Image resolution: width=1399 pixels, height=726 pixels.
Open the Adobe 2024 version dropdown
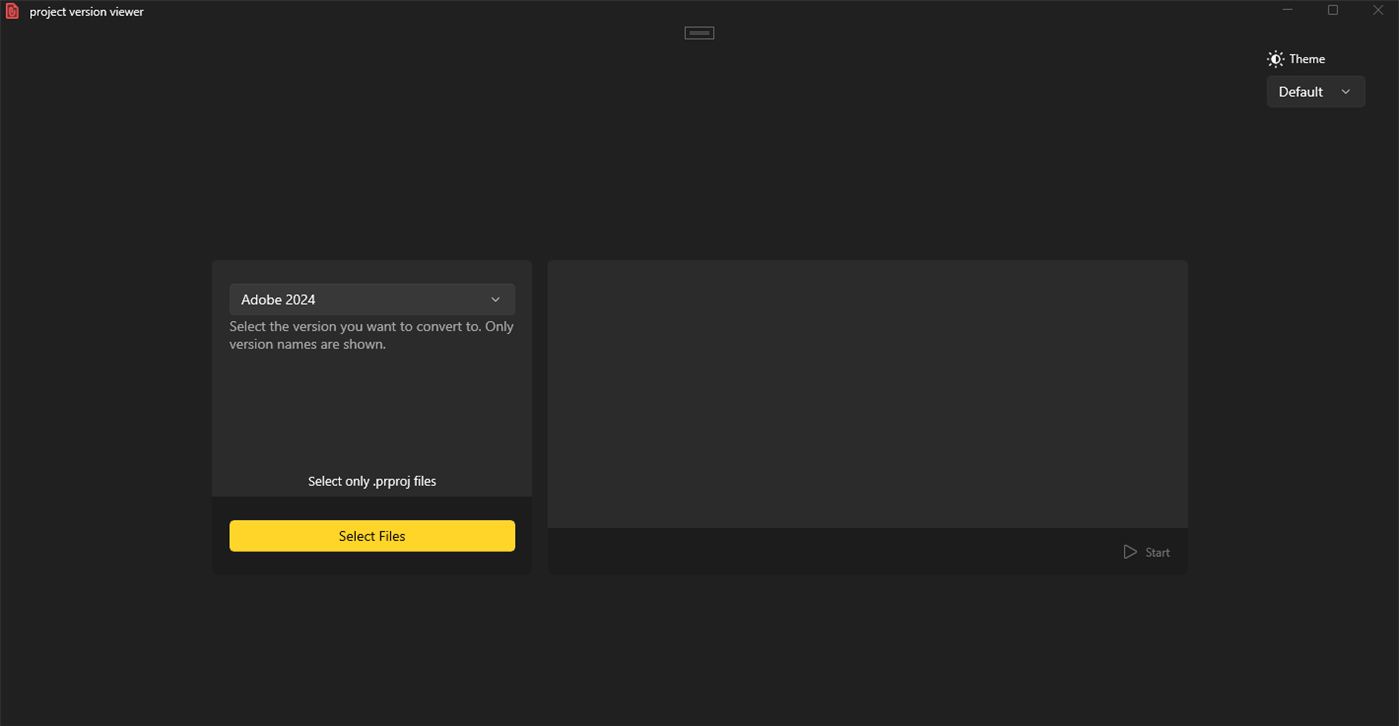[x=372, y=299]
